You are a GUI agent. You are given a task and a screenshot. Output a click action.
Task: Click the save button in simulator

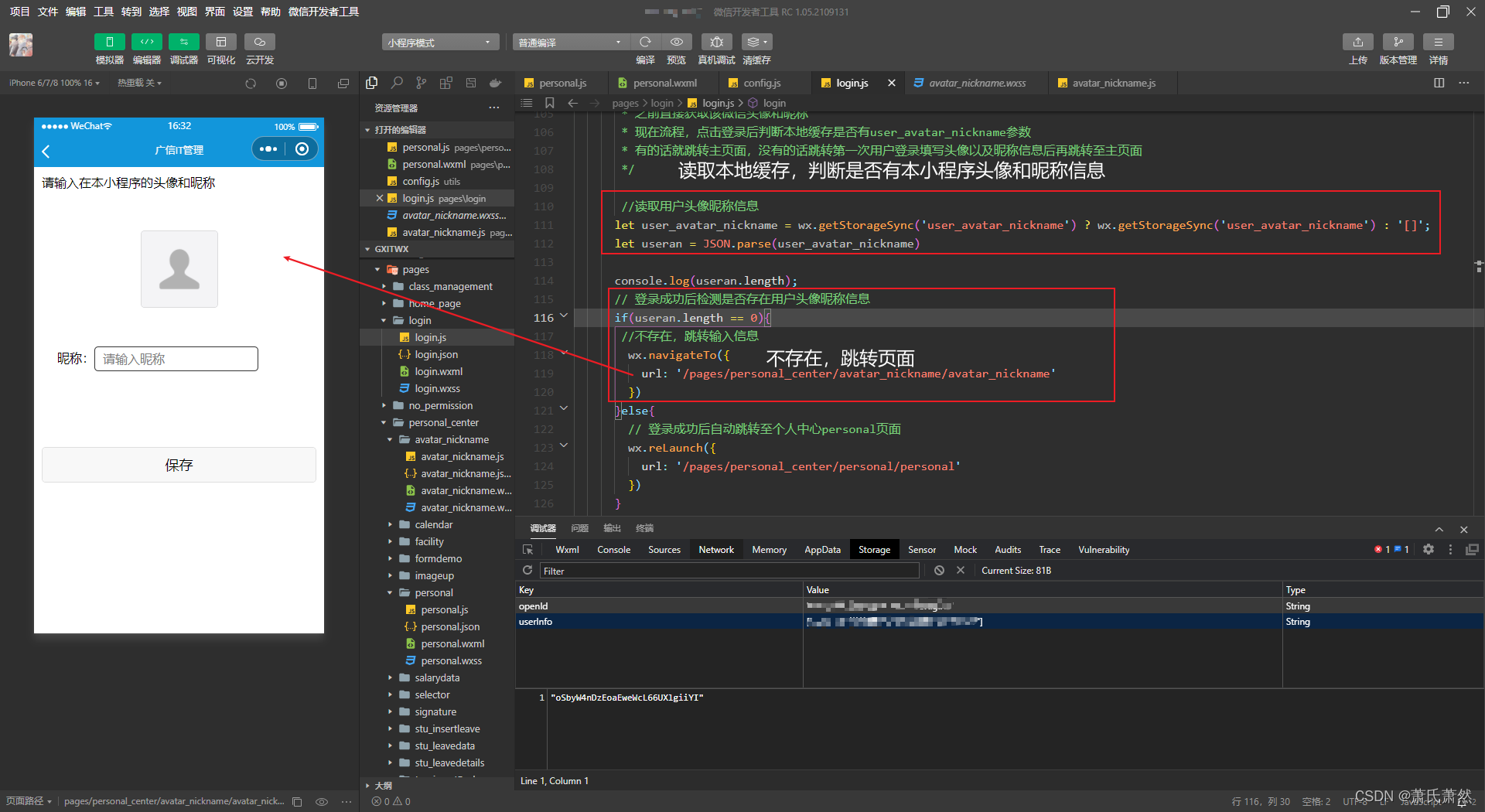coord(179,465)
